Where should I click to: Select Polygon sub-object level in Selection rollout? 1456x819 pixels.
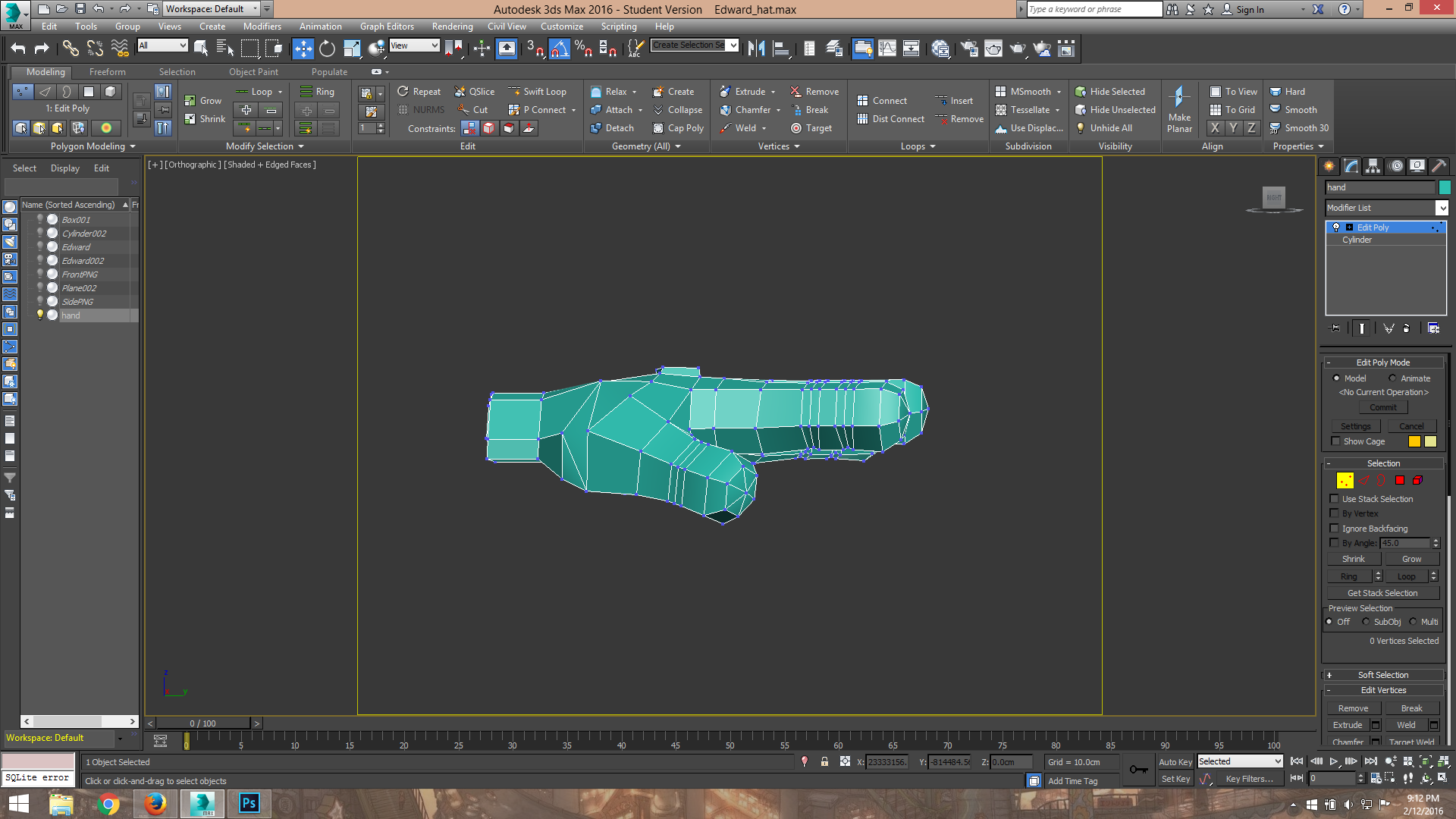tap(1400, 480)
